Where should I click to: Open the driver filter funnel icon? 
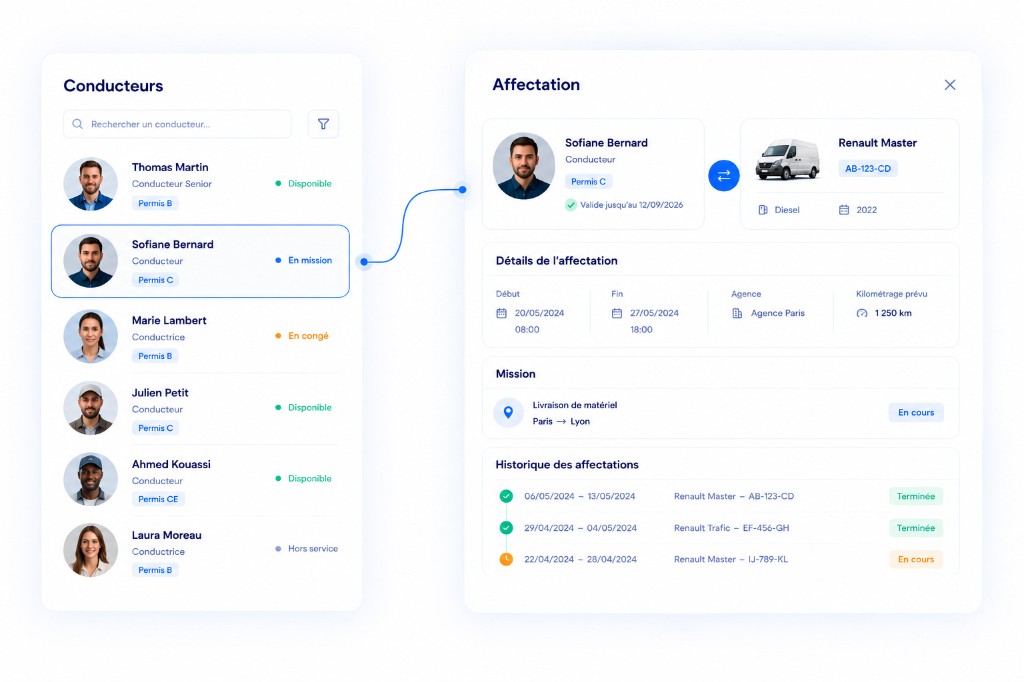(323, 124)
